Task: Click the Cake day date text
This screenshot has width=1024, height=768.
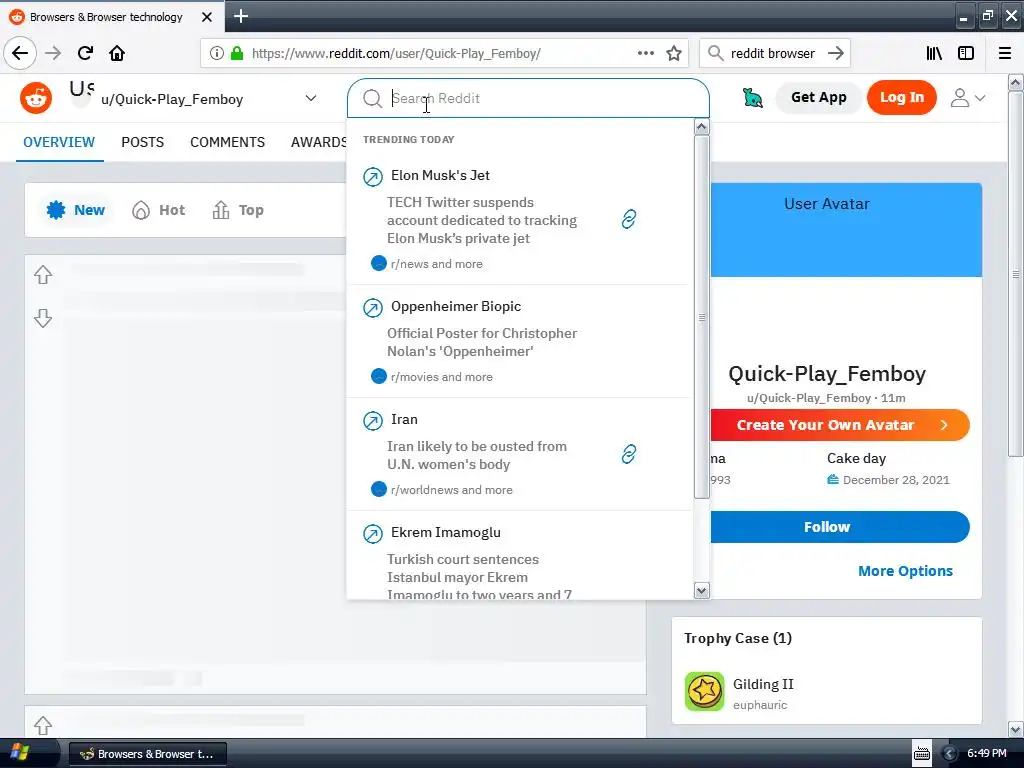Action: [896, 480]
